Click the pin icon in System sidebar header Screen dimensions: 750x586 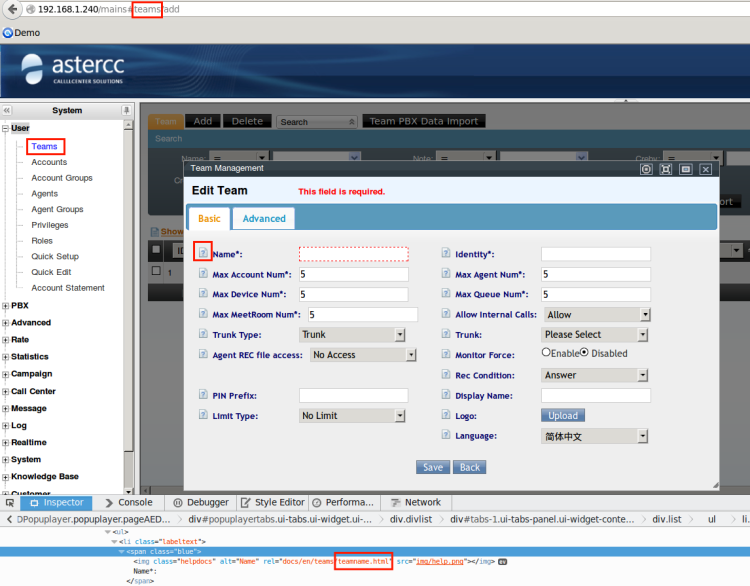[x=126, y=110]
